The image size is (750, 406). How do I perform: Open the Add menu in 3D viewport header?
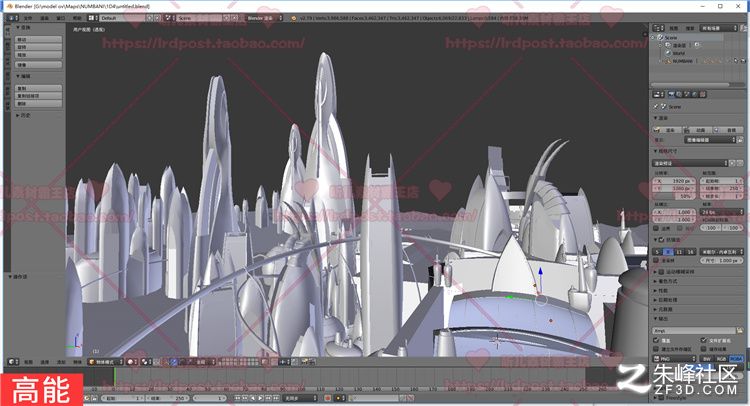61,362
